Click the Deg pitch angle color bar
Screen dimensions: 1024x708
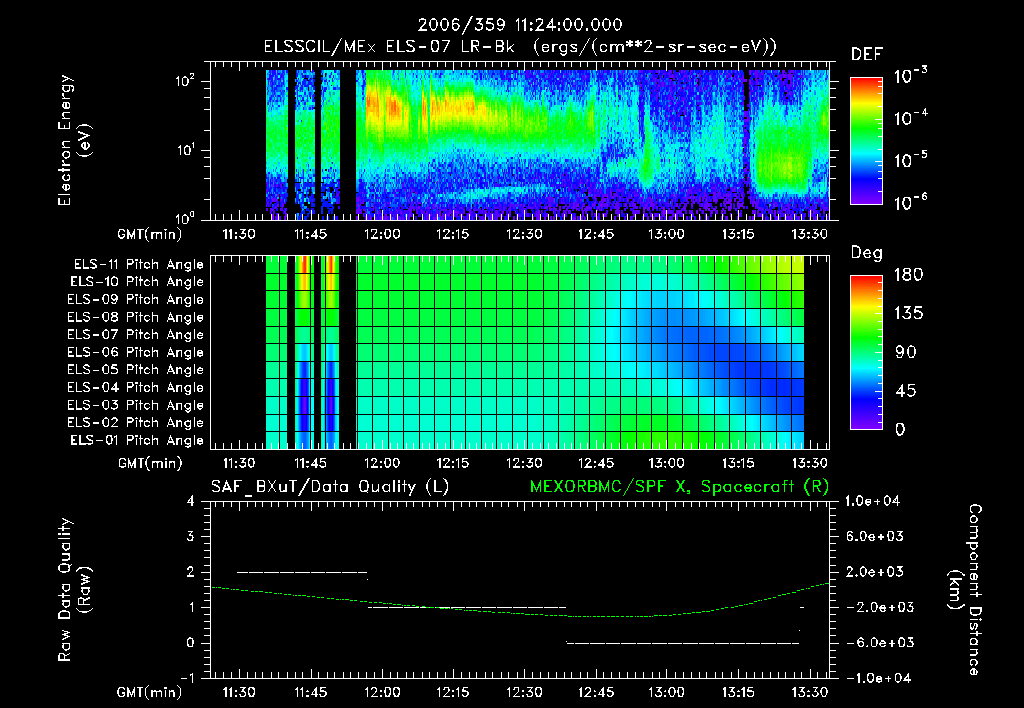pos(867,352)
